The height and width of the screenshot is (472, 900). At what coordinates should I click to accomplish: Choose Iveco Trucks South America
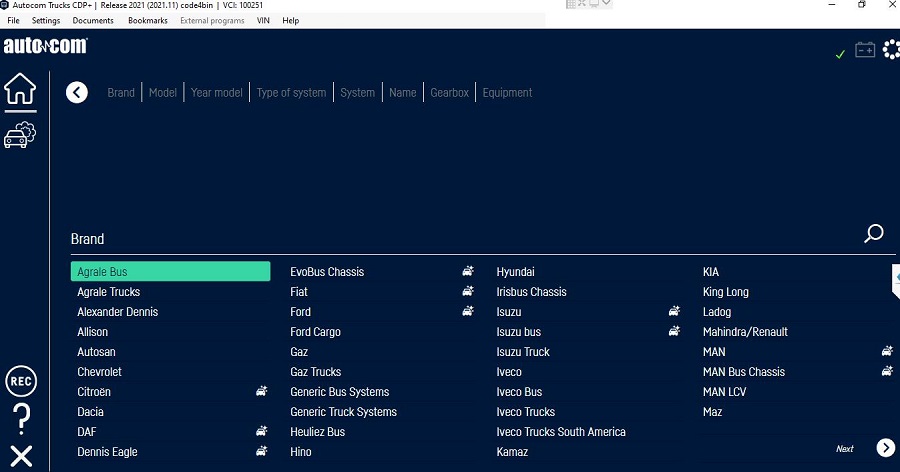click(x=560, y=432)
